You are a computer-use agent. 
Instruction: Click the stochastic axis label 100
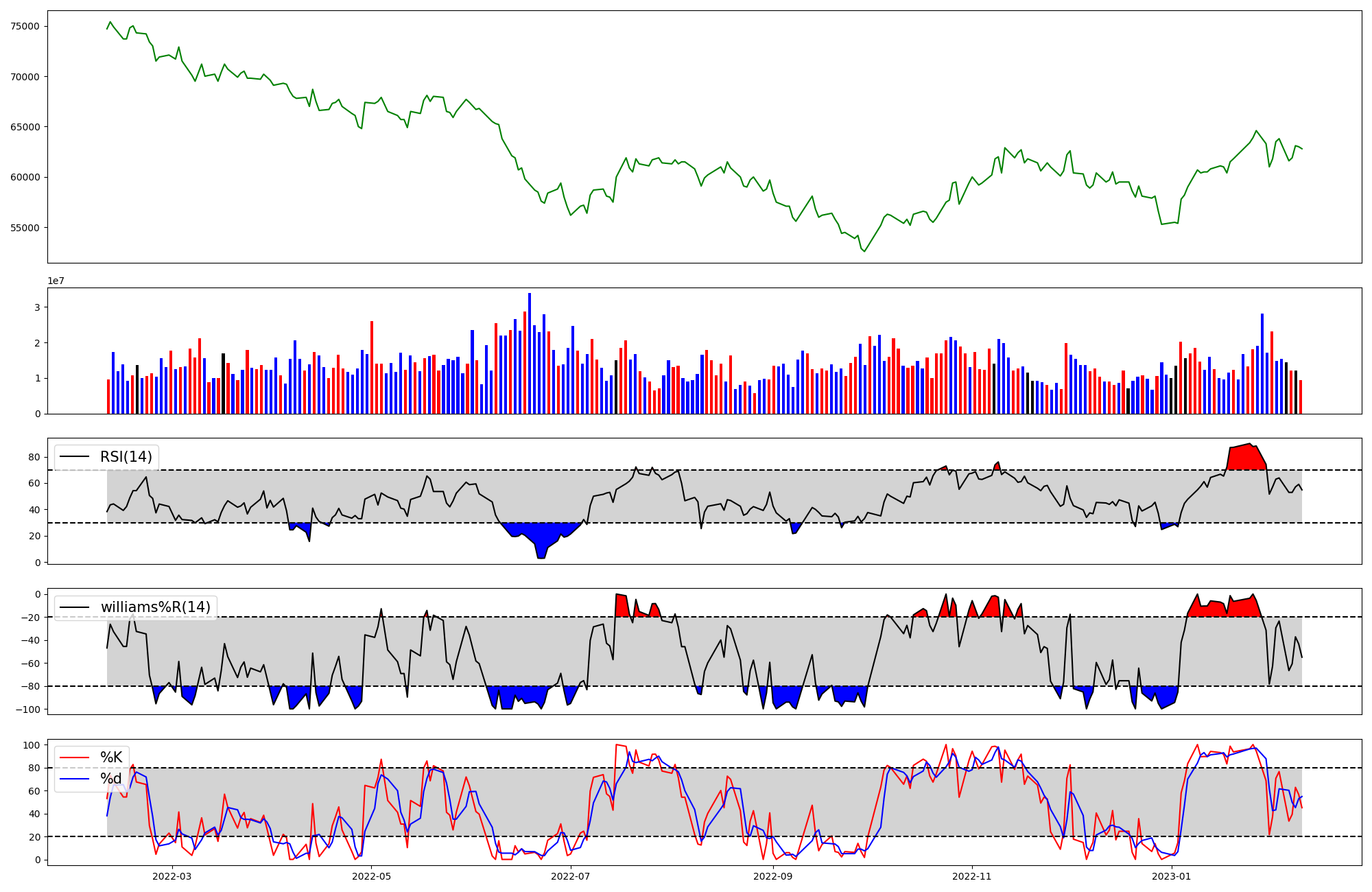point(32,745)
